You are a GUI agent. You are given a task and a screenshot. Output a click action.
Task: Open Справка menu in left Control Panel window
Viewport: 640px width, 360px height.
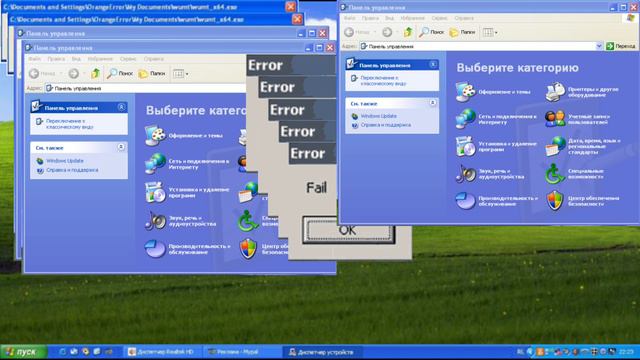pyautogui.click(x=153, y=59)
